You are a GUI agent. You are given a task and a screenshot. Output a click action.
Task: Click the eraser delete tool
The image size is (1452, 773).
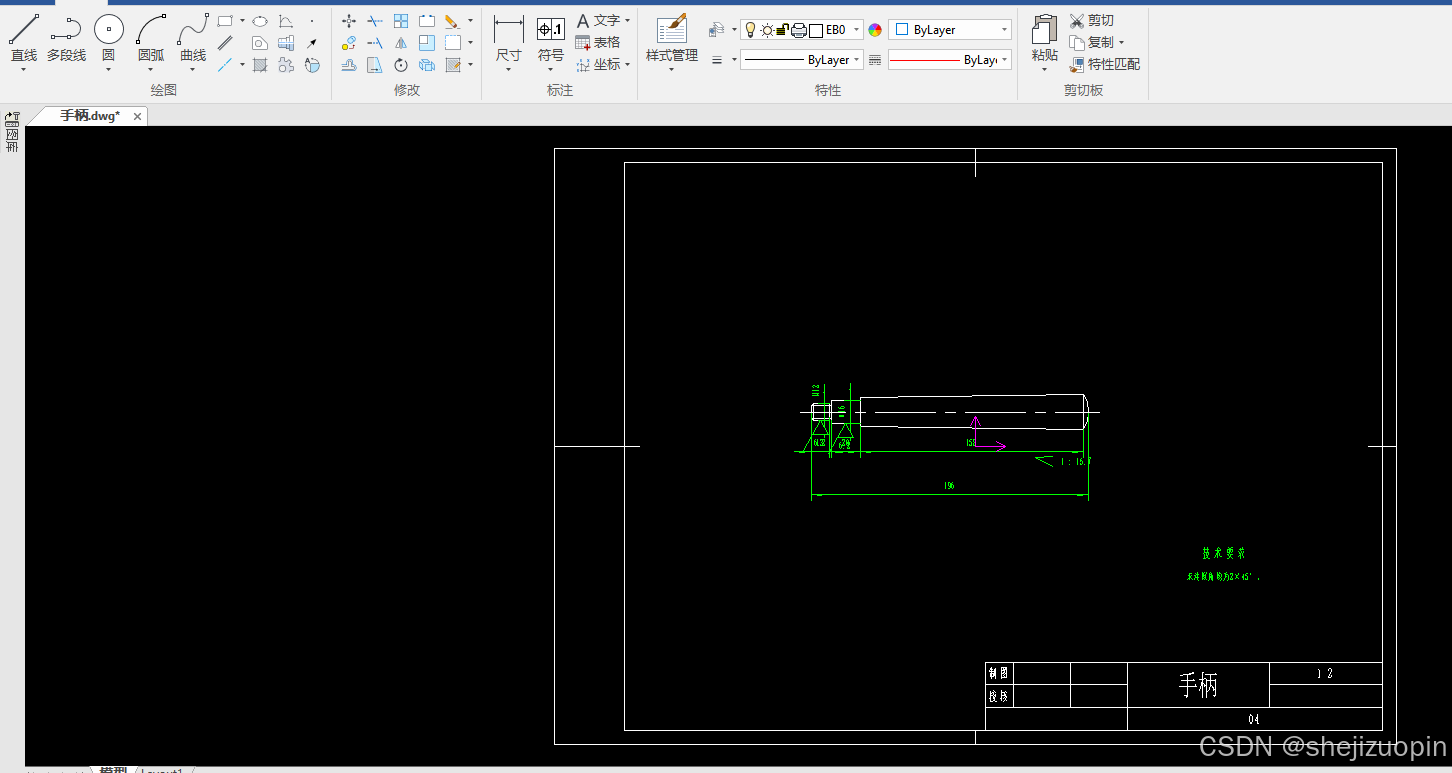coord(452,21)
